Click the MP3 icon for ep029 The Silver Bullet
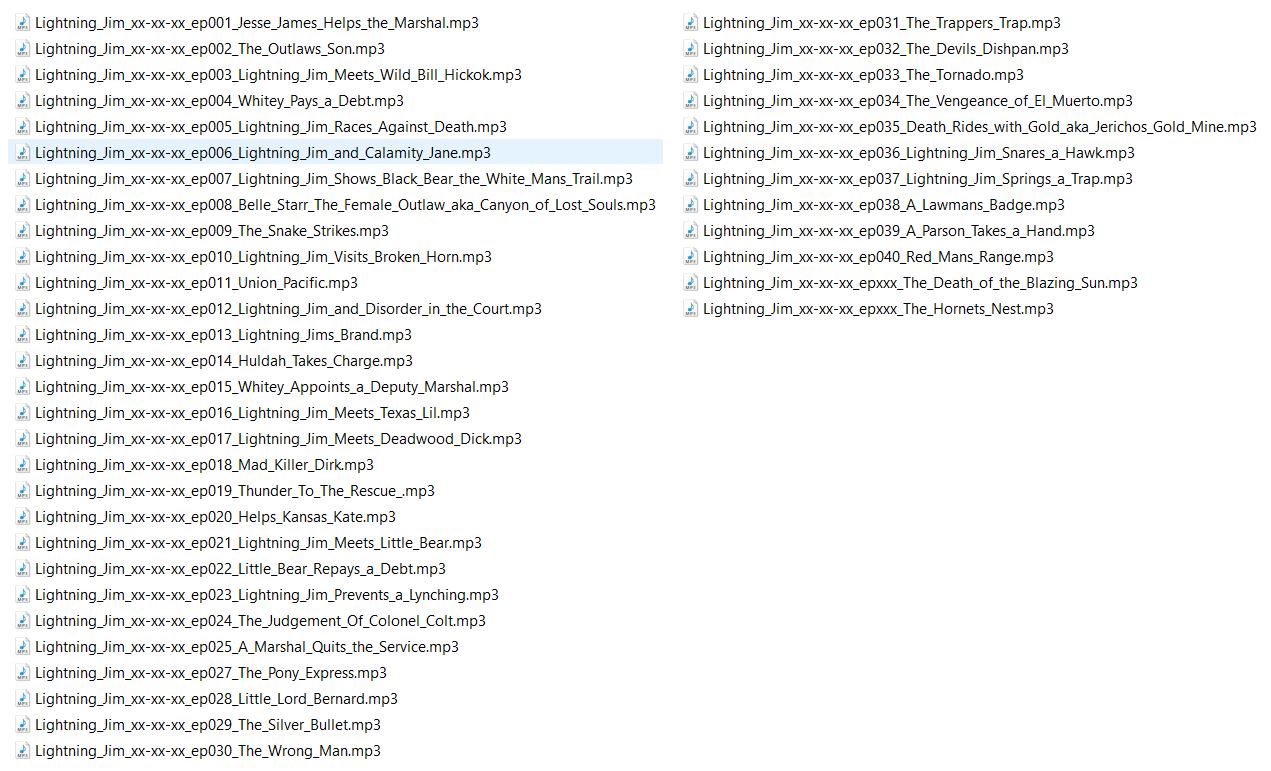The image size is (1271, 771). tap(23, 725)
